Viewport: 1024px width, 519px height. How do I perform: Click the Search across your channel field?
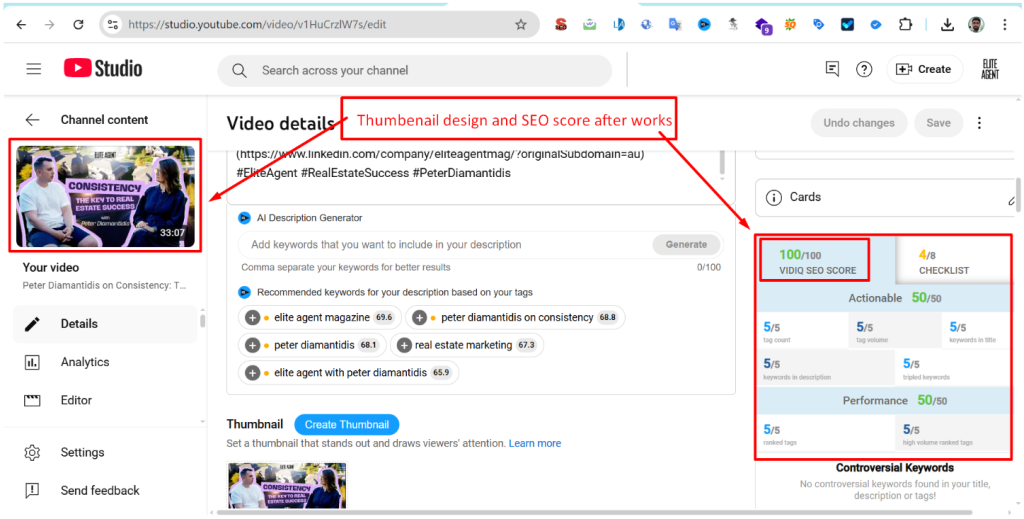[414, 71]
